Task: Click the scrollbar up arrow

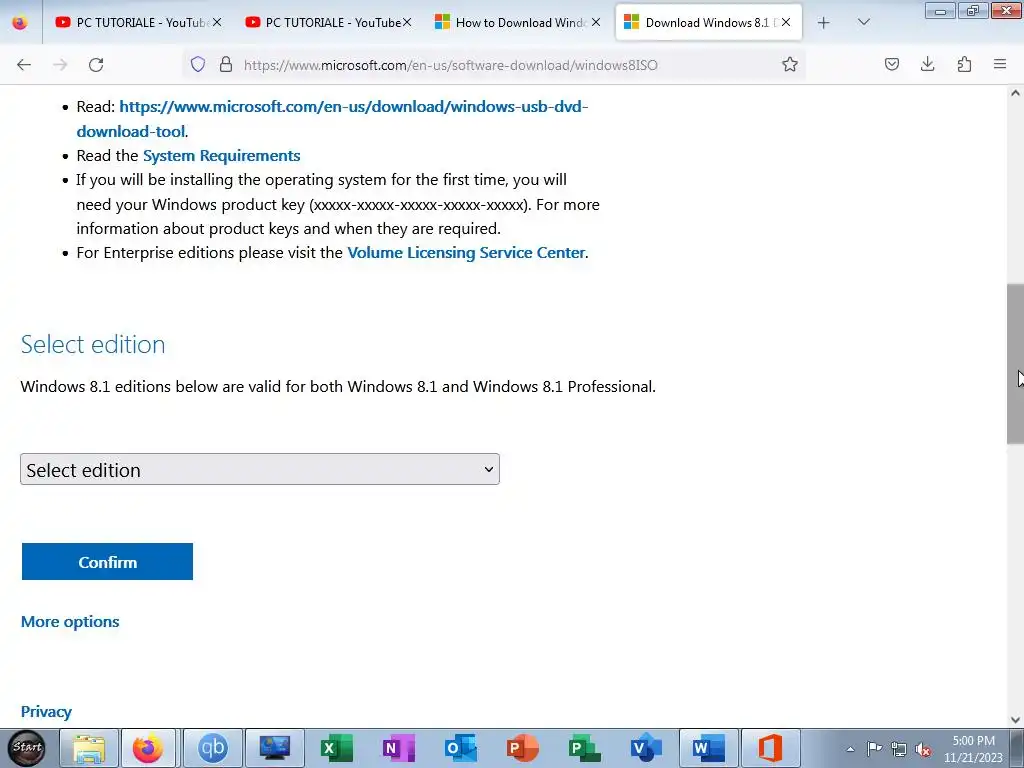Action: [x=1015, y=93]
